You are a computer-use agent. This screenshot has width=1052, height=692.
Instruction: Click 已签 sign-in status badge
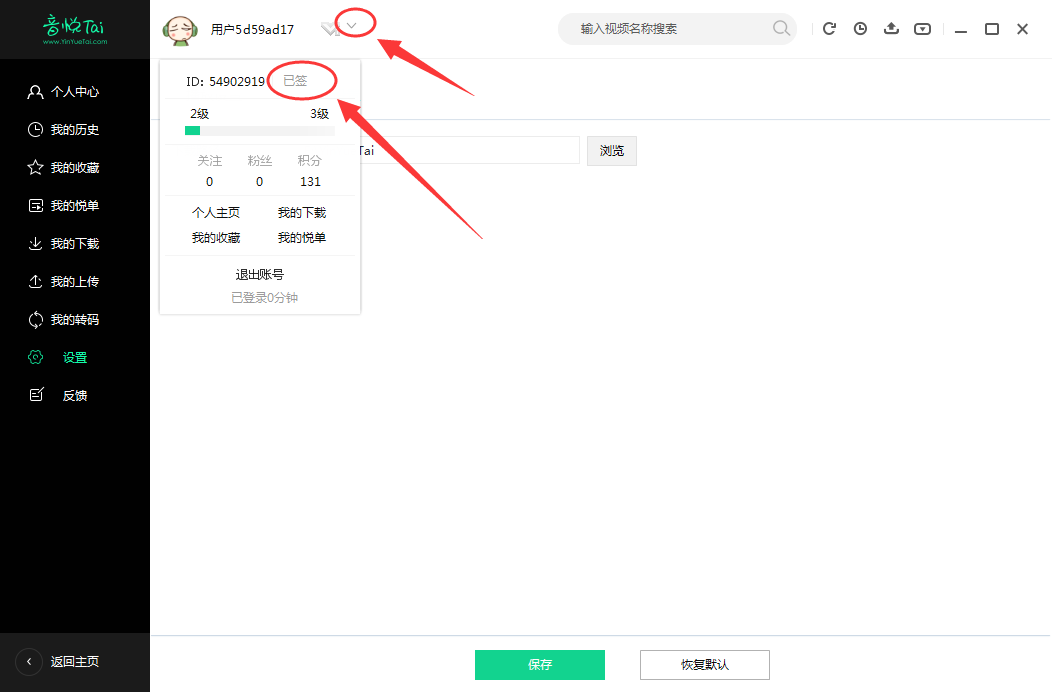click(x=301, y=79)
